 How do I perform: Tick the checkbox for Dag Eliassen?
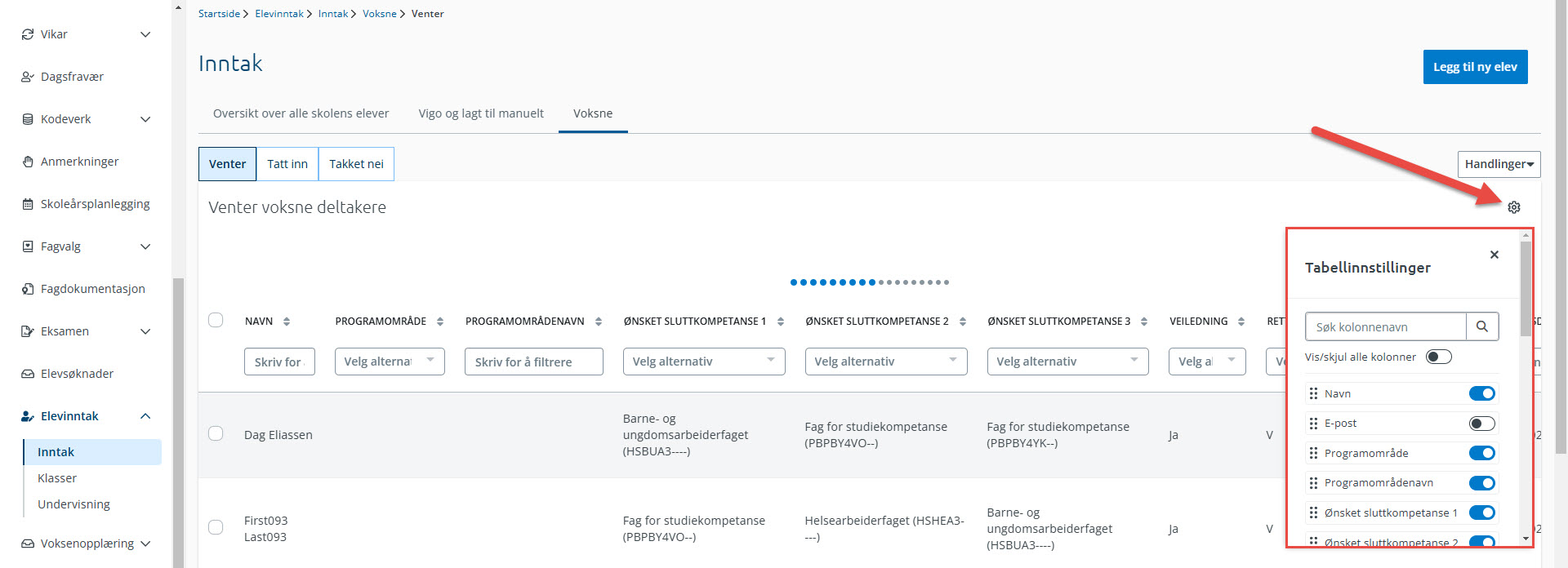coord(216,433)
